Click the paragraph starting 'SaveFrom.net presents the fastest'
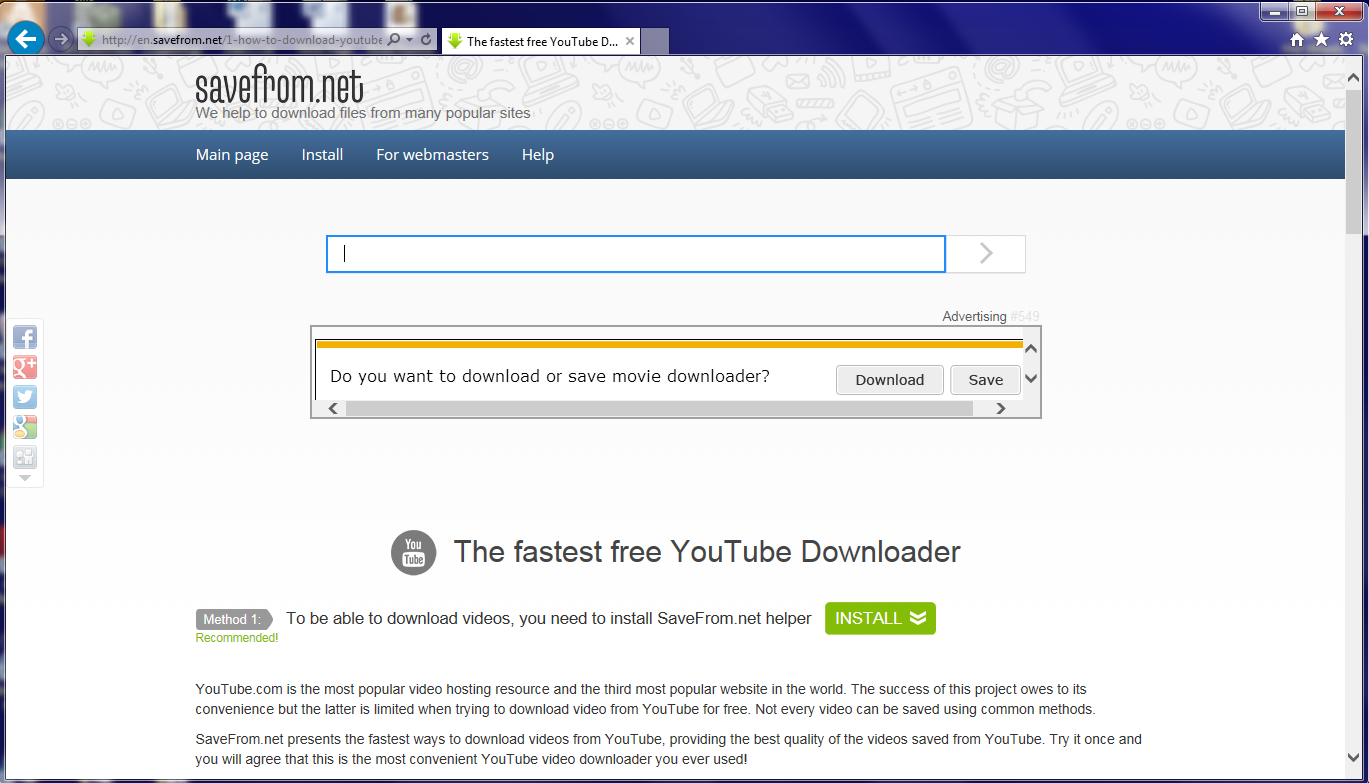This screenshot has height=783, width=1369. pos(669,750)
